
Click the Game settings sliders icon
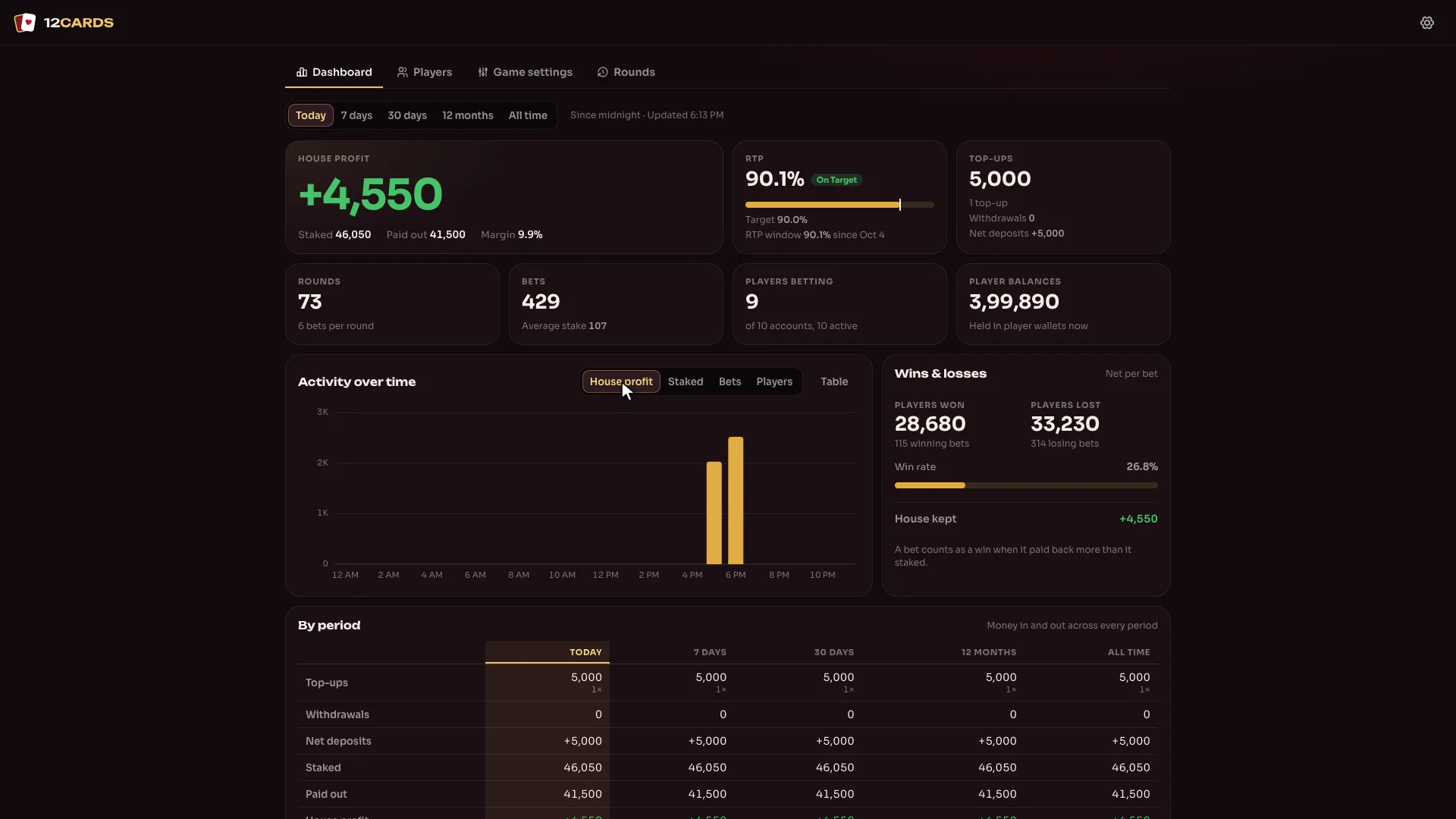483,72
